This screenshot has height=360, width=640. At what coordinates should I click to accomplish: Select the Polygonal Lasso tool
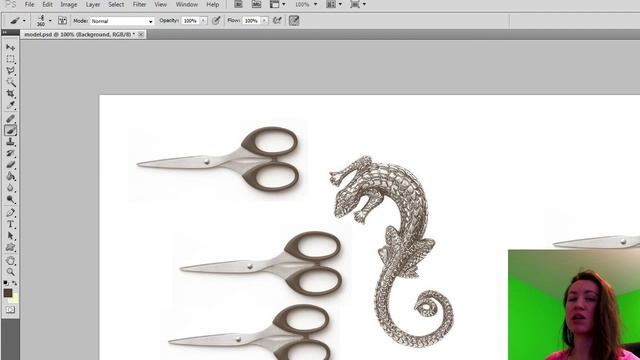pos(10,71)
